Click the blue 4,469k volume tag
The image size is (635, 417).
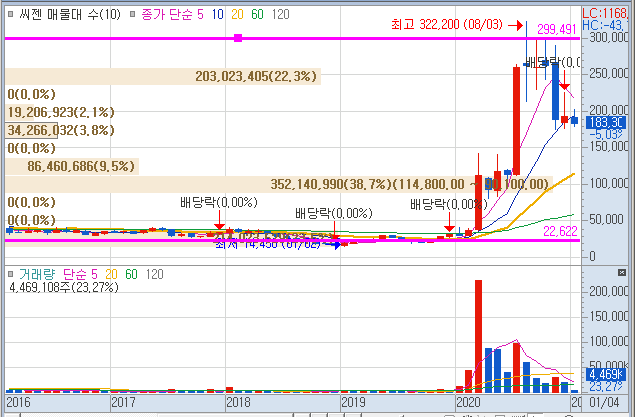click(x=605, y=374)
